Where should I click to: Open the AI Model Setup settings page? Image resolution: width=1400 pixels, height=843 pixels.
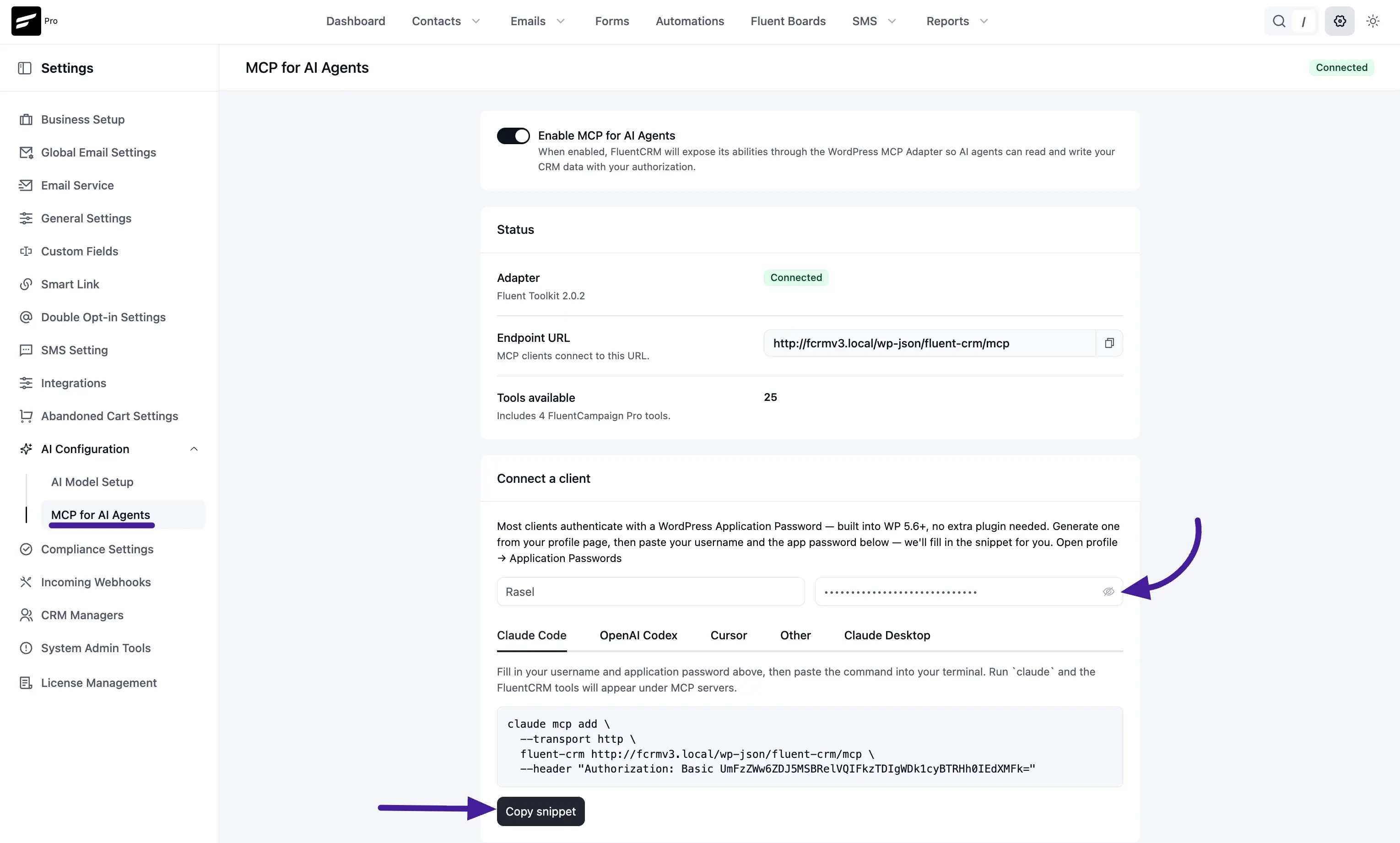tap(92, 482)
